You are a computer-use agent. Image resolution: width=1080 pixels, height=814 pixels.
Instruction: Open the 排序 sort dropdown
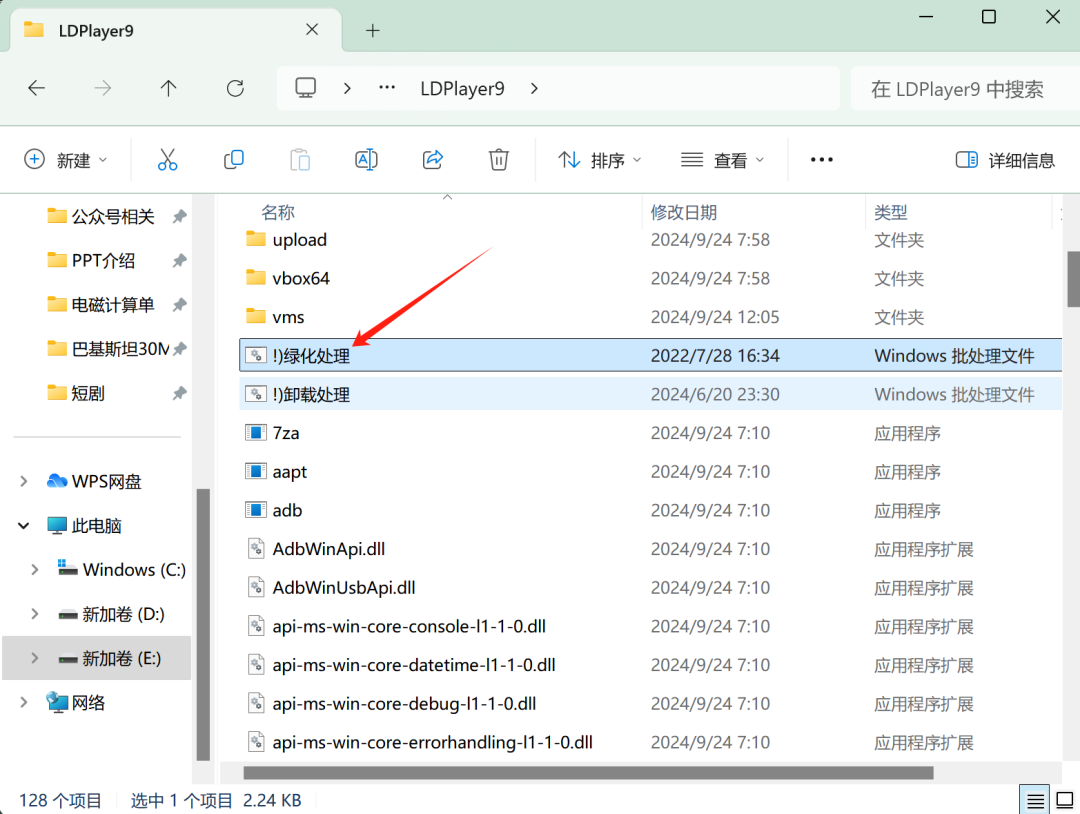(600, 160)
